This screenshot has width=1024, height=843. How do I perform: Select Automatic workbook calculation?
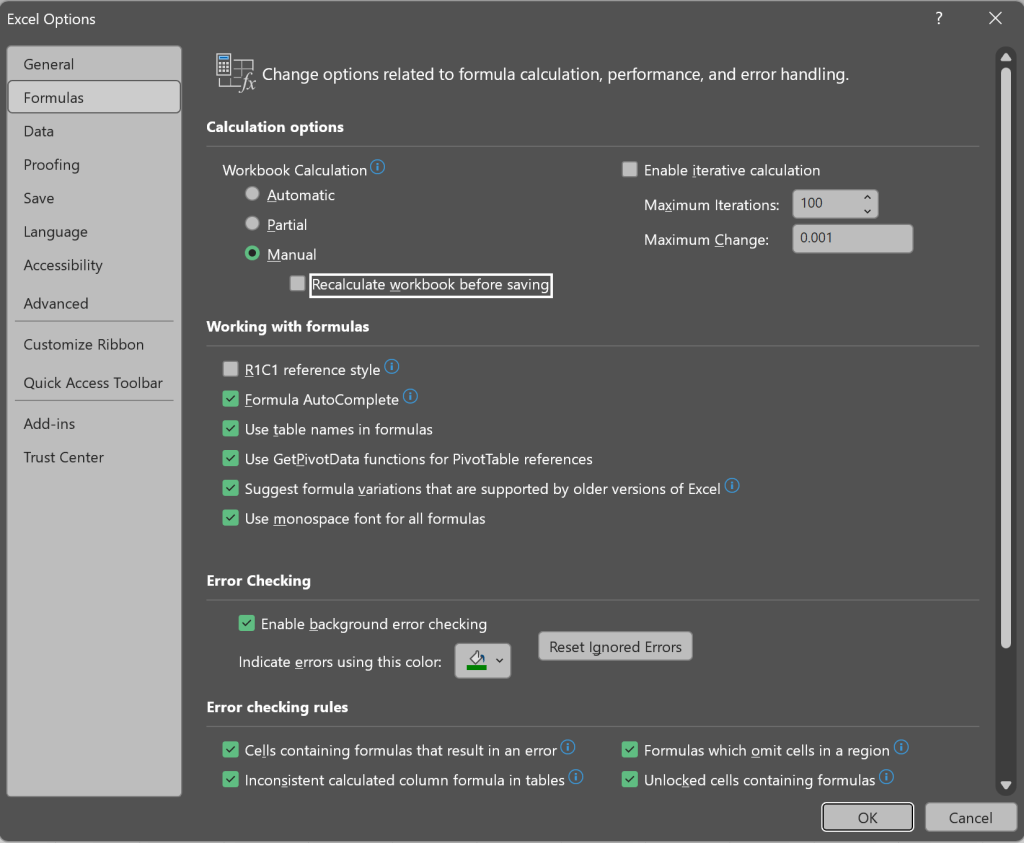pos(252,194)
